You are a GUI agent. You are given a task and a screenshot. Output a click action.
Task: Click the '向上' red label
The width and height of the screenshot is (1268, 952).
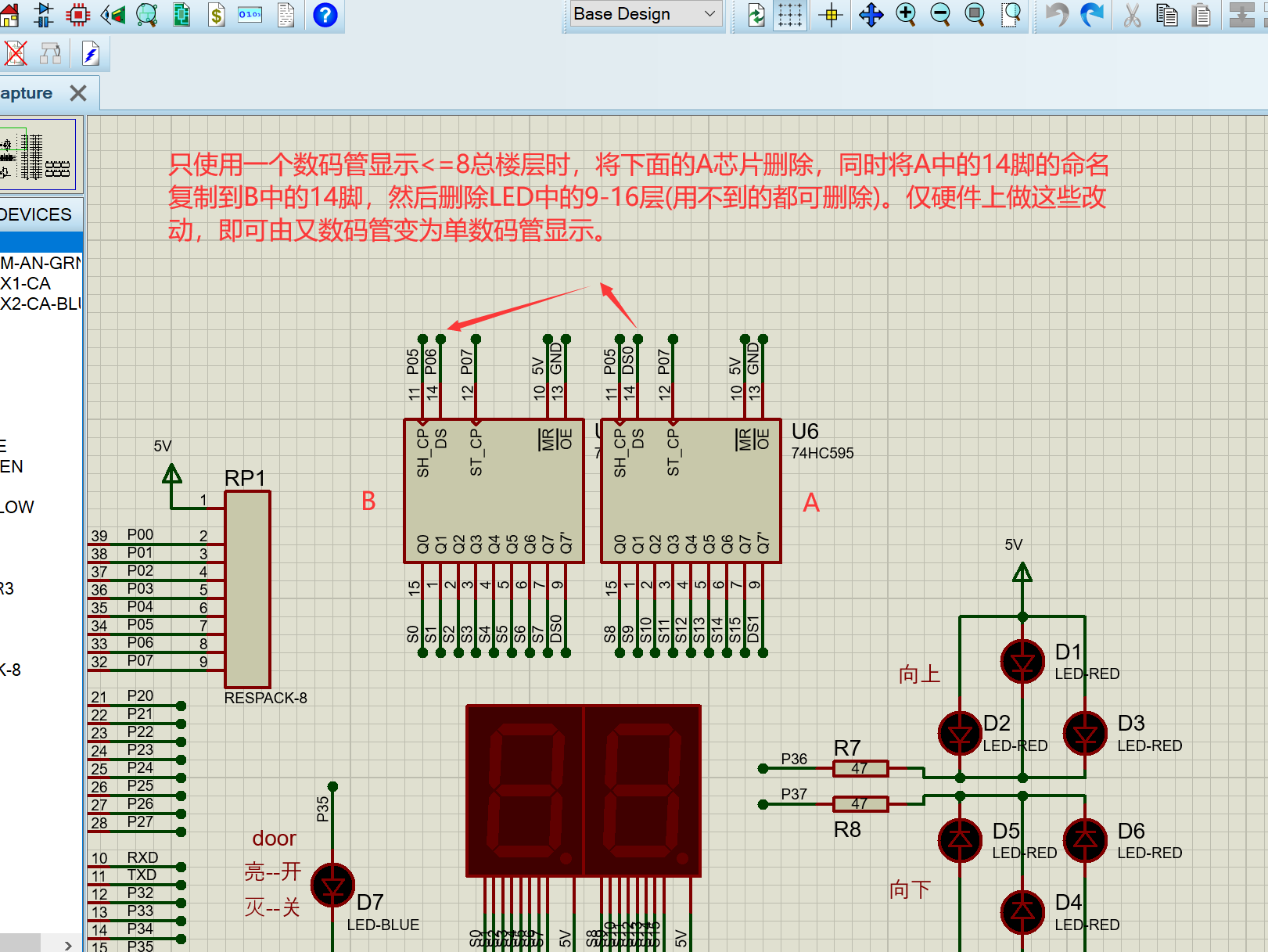pyautogui.click(x=919, y=674)
